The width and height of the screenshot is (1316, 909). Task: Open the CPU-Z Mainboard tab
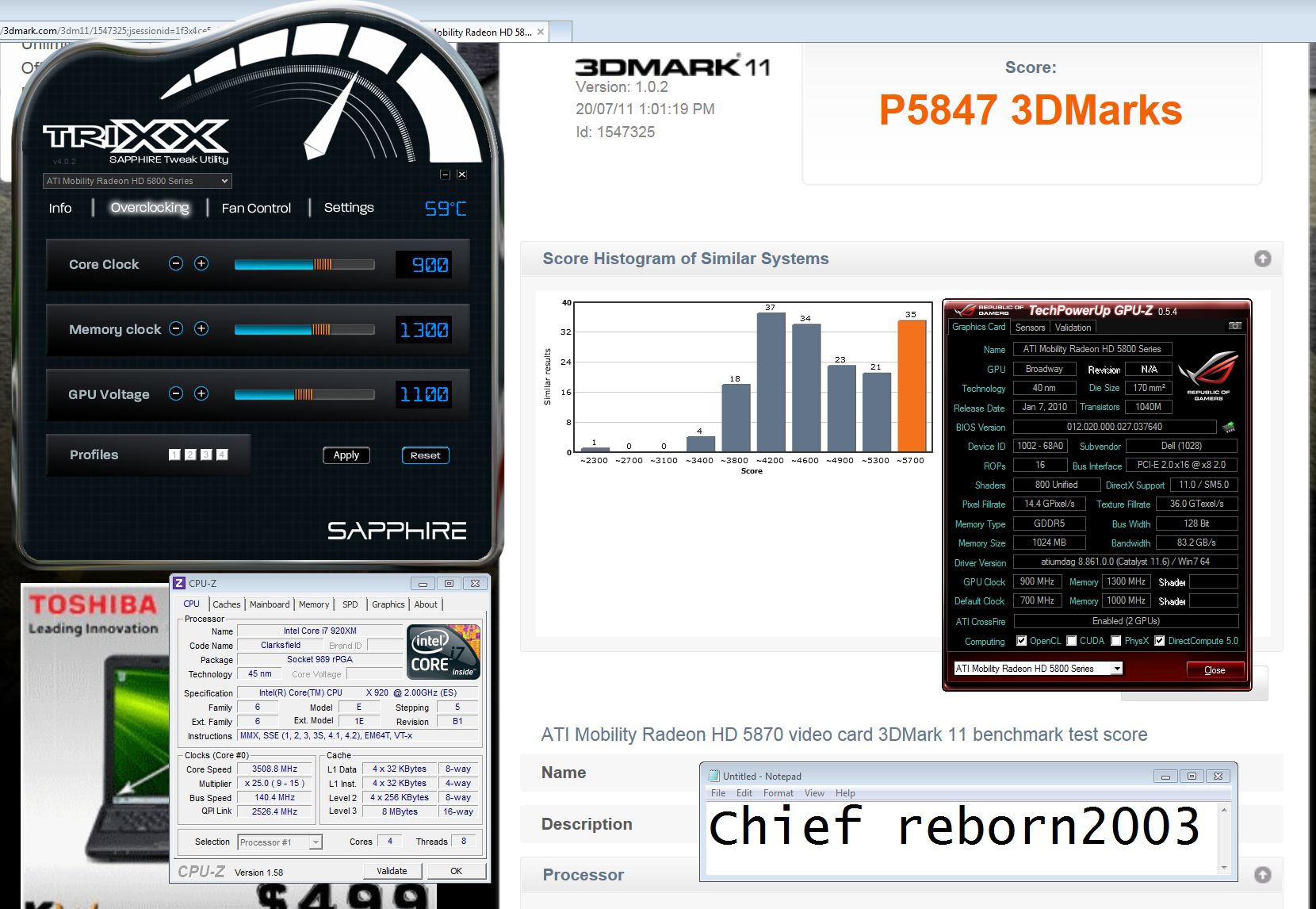pyautogui.click(x=270, y=604)
